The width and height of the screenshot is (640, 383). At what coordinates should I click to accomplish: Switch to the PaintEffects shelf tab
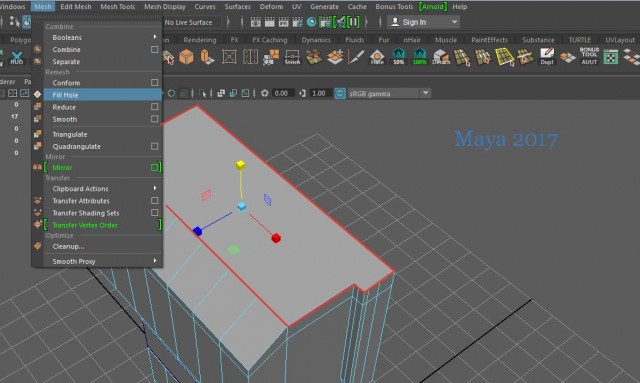point(489,40)
